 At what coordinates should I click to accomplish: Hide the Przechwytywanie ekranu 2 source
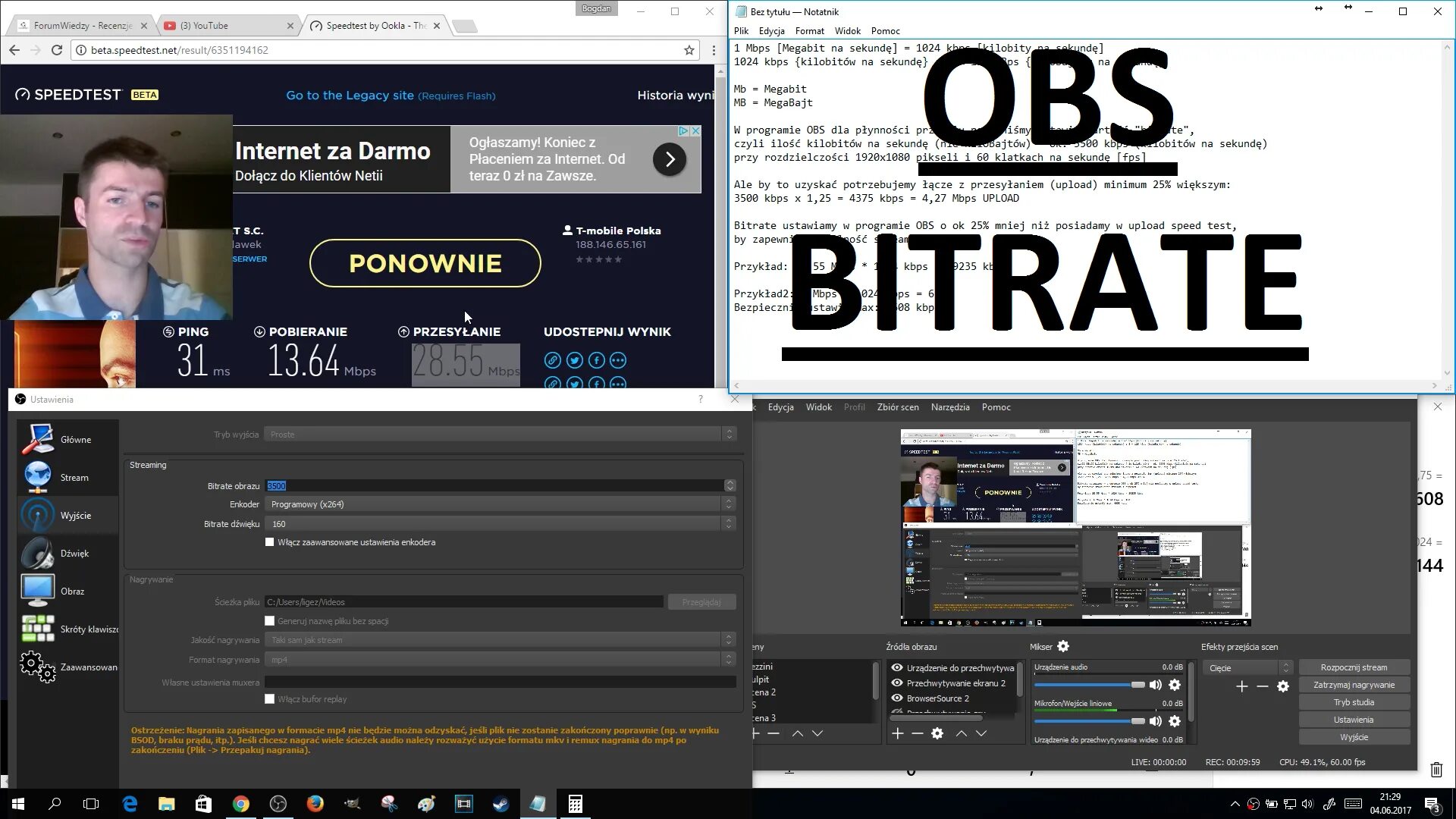896,682
